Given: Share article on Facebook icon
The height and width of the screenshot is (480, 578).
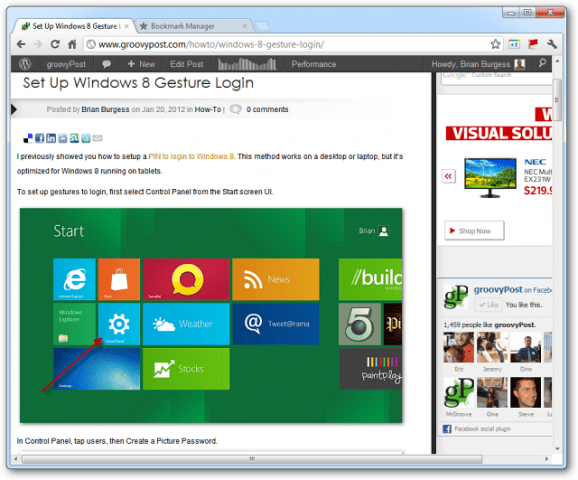Looking at the screenshot, I should coord(39,138).
